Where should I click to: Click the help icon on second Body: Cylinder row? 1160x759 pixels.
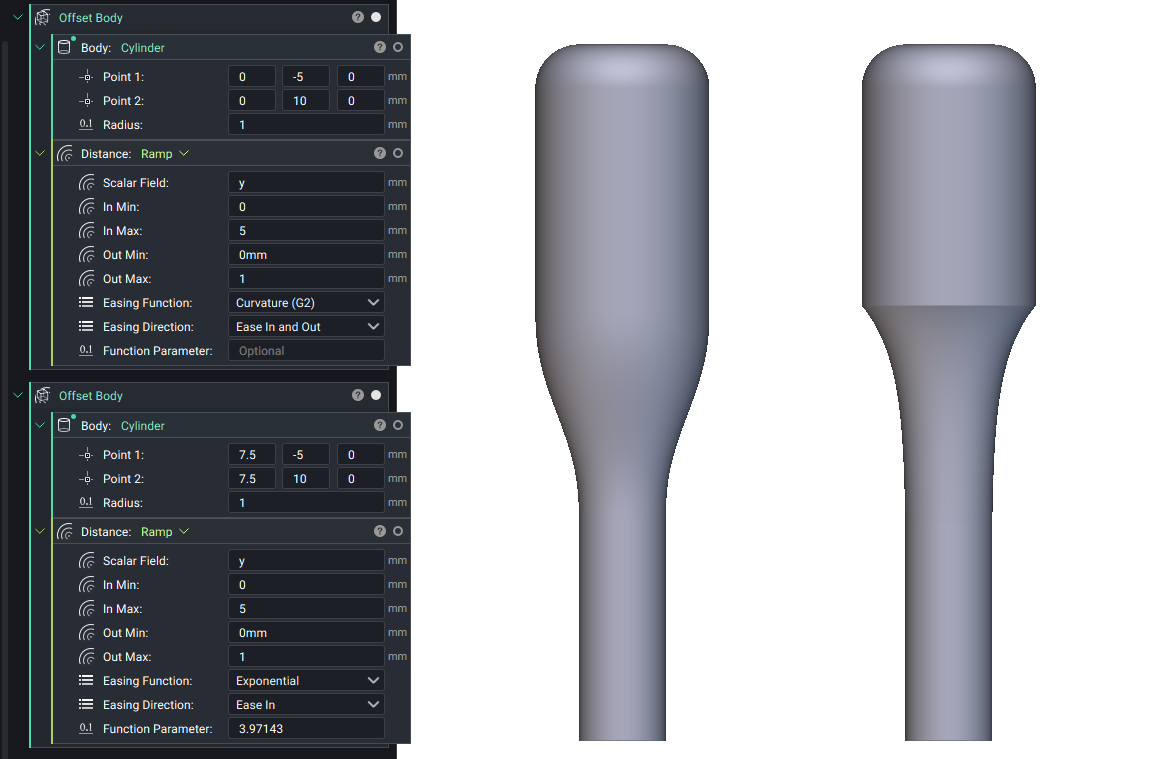point(380,425)
